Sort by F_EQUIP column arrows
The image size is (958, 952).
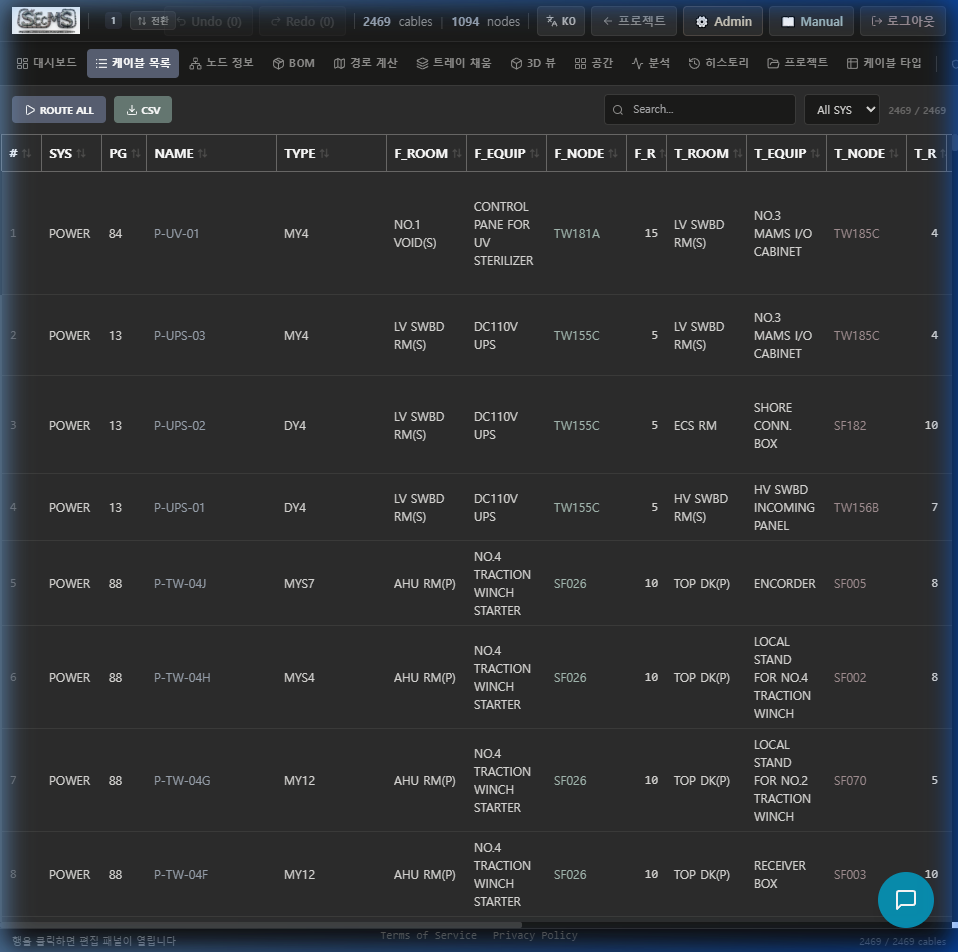[x=535, y=153]
